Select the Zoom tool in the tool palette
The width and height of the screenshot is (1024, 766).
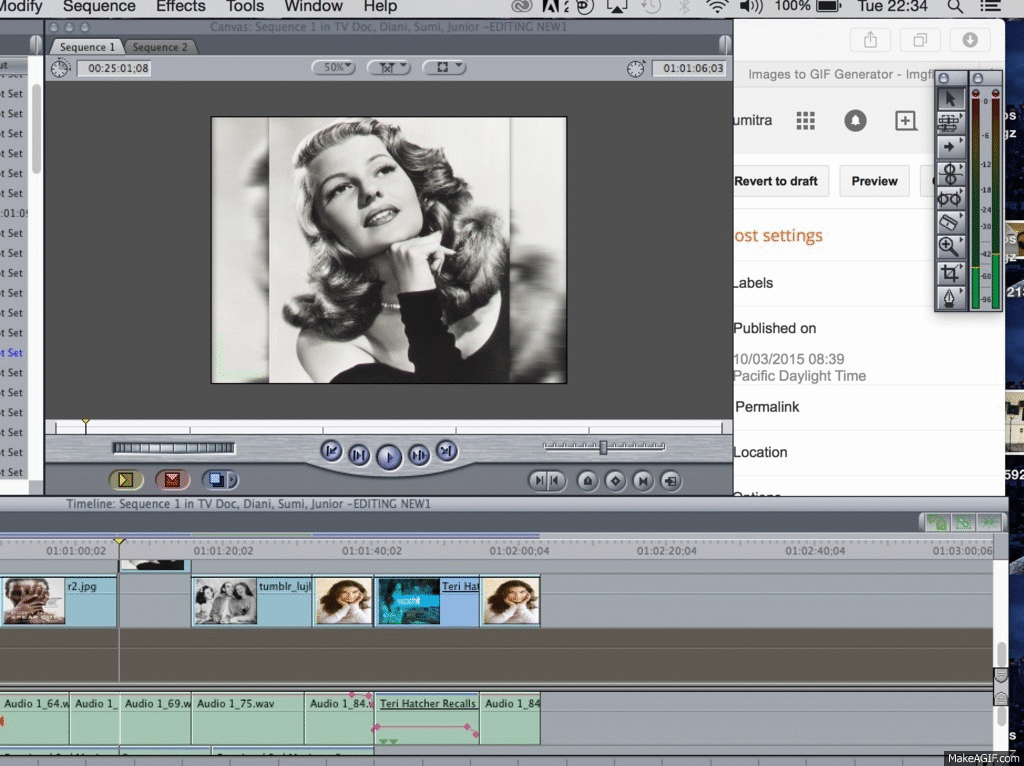point(950,246)
